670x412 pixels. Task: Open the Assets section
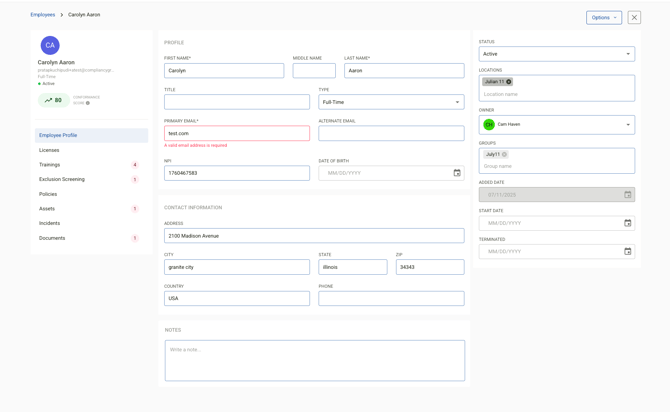(x=91, y=209)
